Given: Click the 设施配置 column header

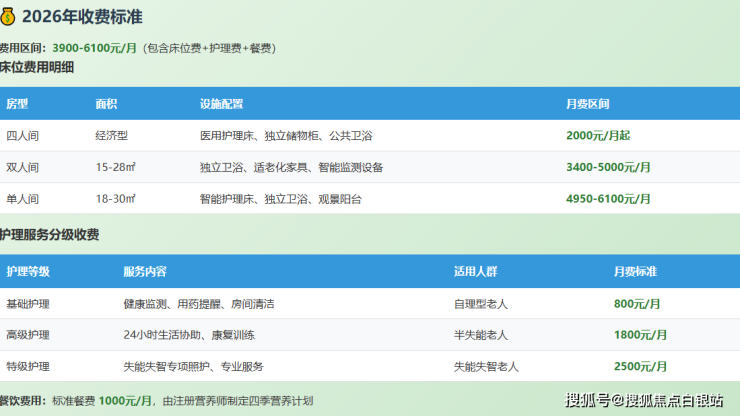Looking at the screenshot, I should click(x=221, y=104).
